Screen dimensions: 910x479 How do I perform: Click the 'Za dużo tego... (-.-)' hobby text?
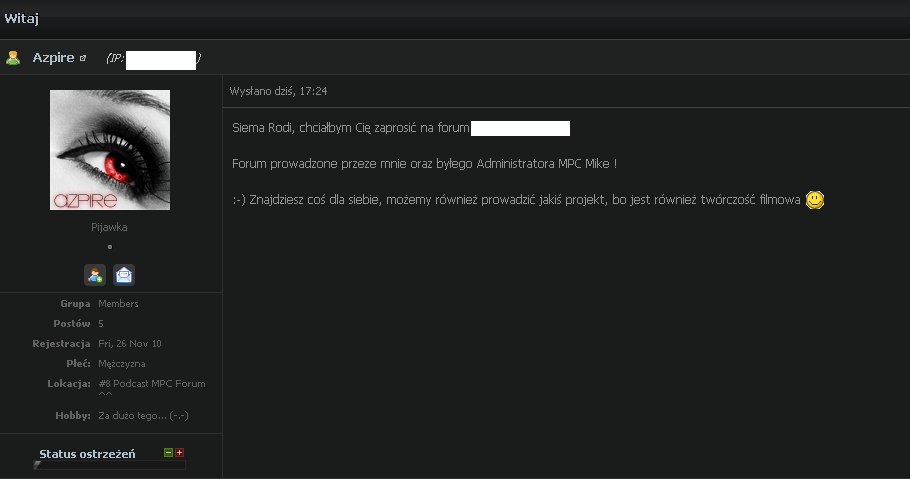(143, 416)
